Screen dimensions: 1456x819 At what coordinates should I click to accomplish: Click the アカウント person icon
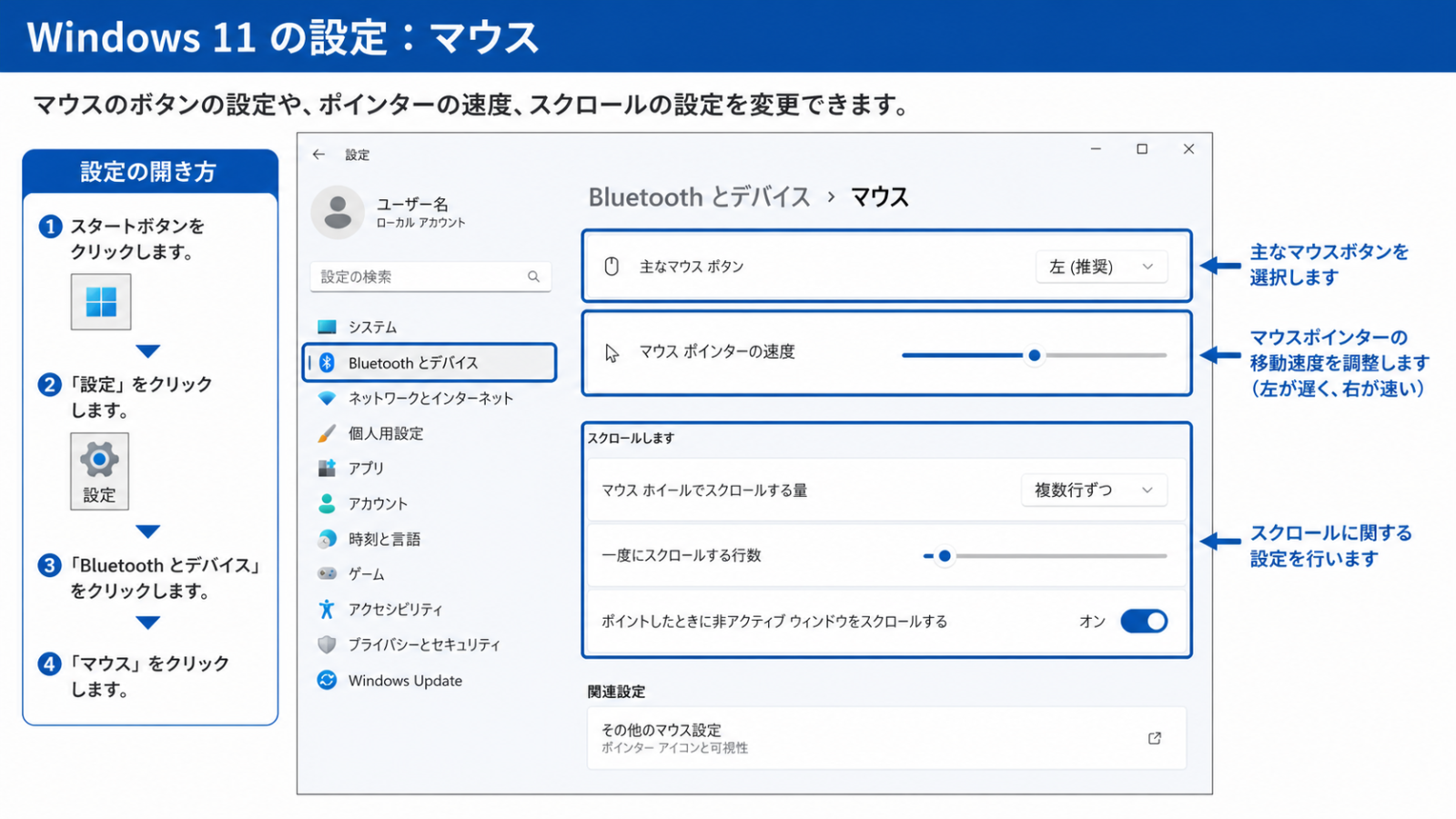327,503
